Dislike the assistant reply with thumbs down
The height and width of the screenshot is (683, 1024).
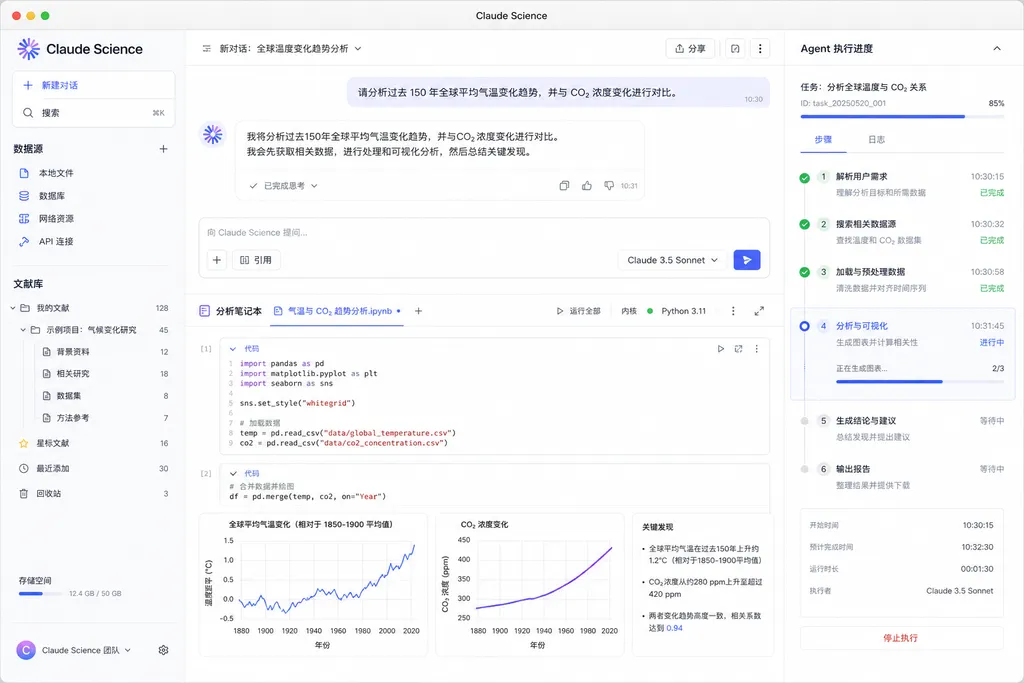click(x=609, y=185)
